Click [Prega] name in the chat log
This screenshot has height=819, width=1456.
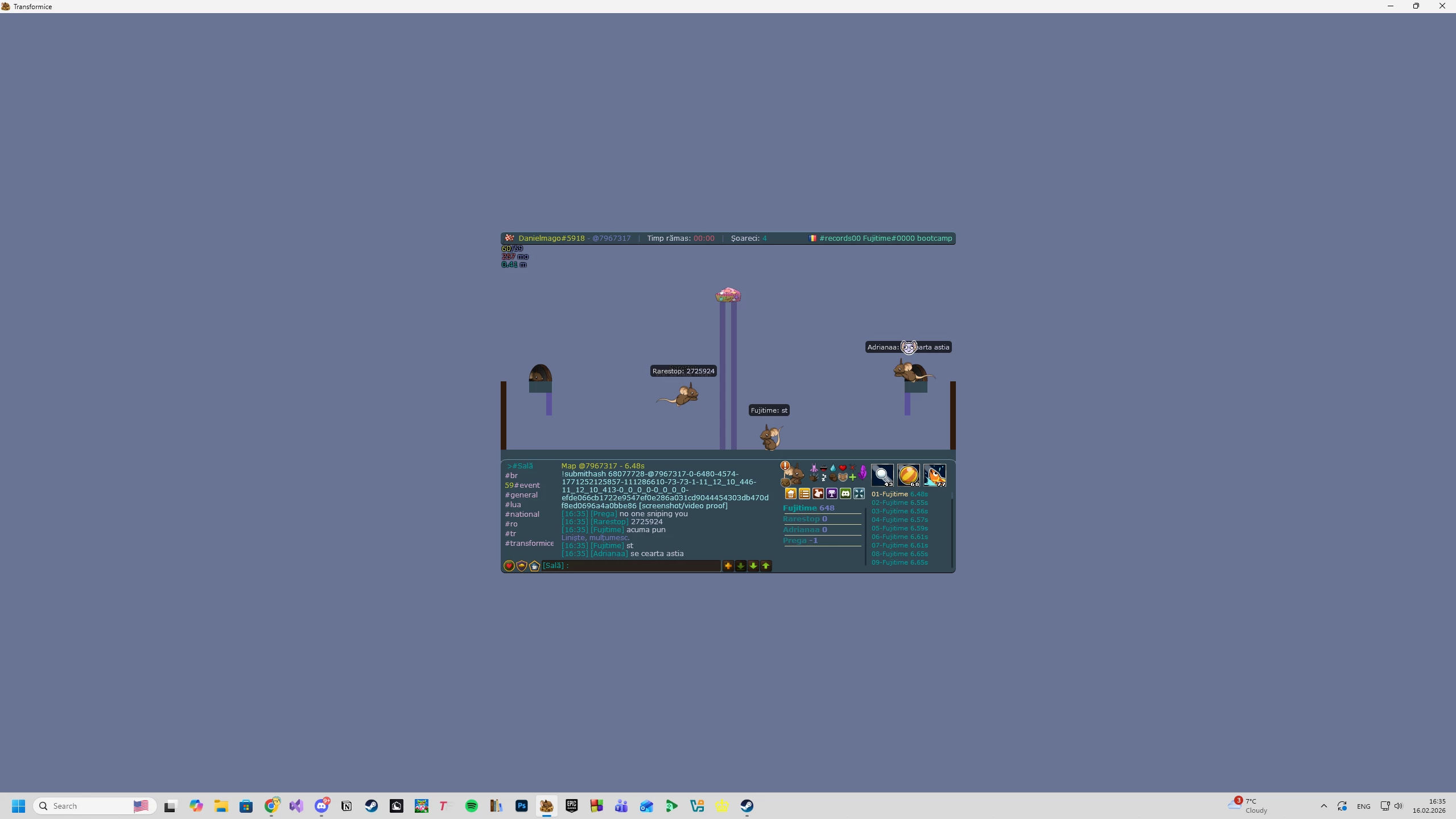point(604,514)
